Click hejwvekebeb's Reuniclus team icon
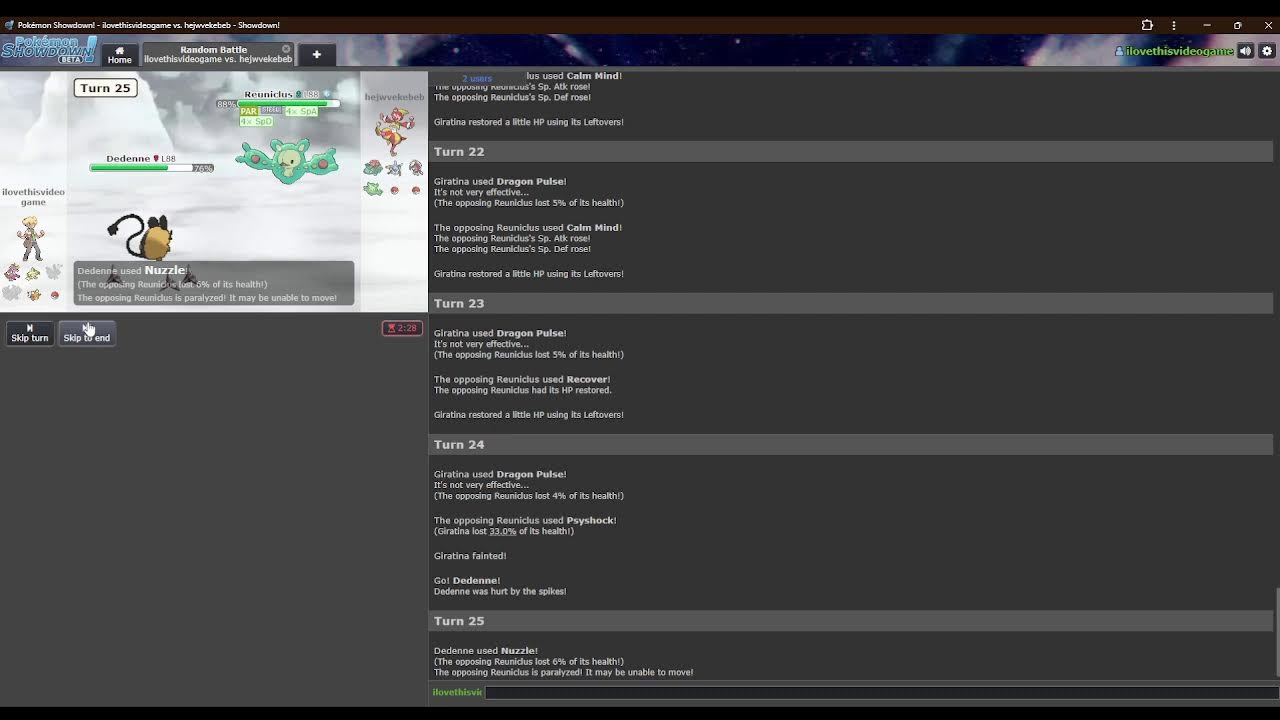This screenshot has height=720, width=1280. click(373, 189)
